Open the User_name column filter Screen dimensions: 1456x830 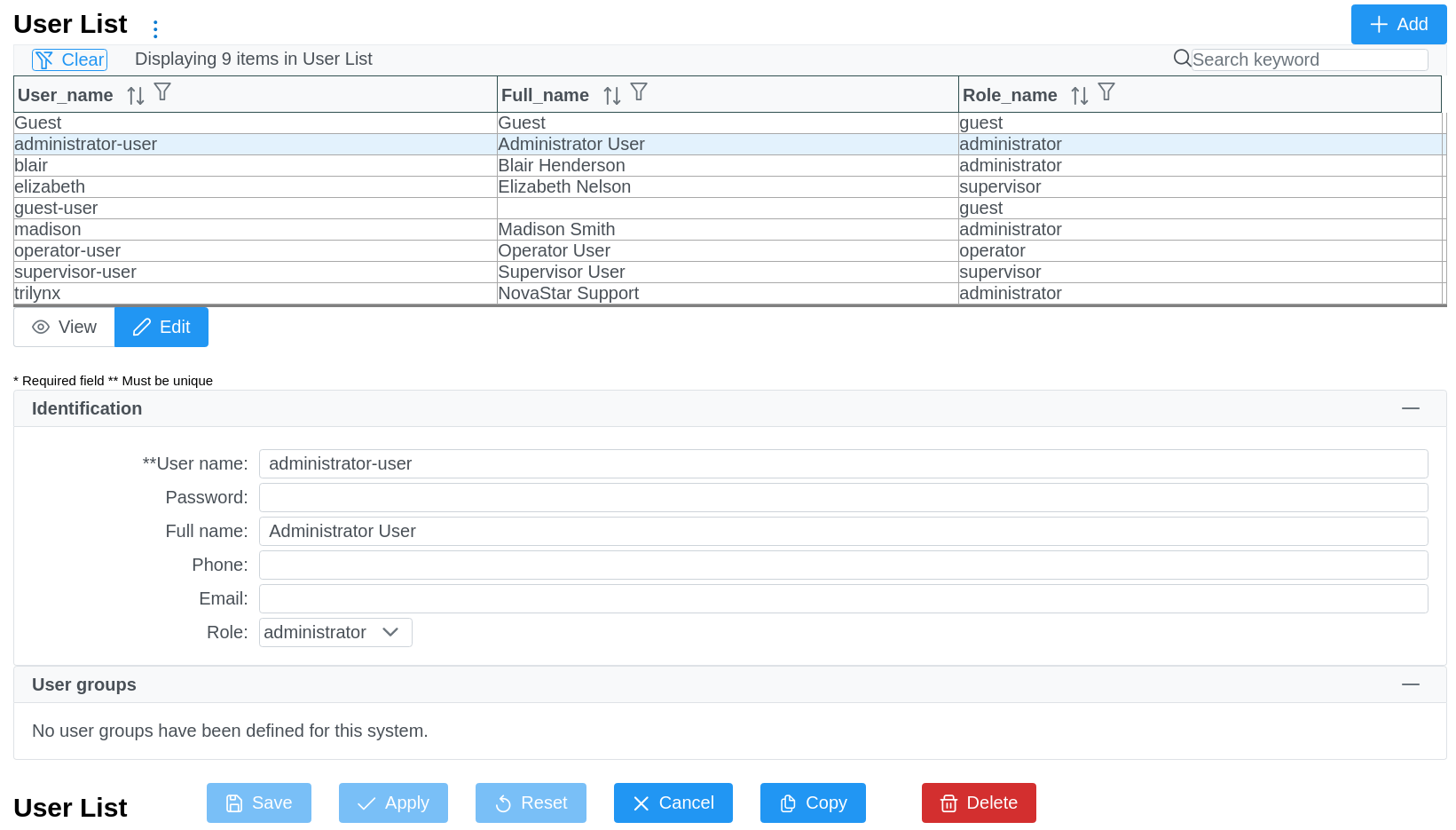point(162,91)
